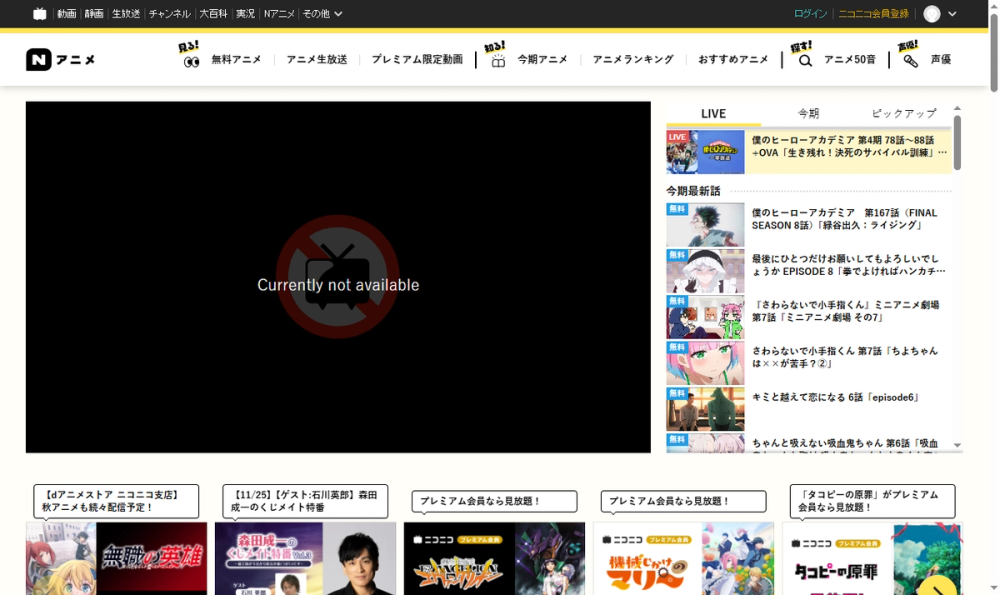This screenshot has height=595, width=1000.
Task: Open Nアニメ in the top bar
Action: pos(279,13)
